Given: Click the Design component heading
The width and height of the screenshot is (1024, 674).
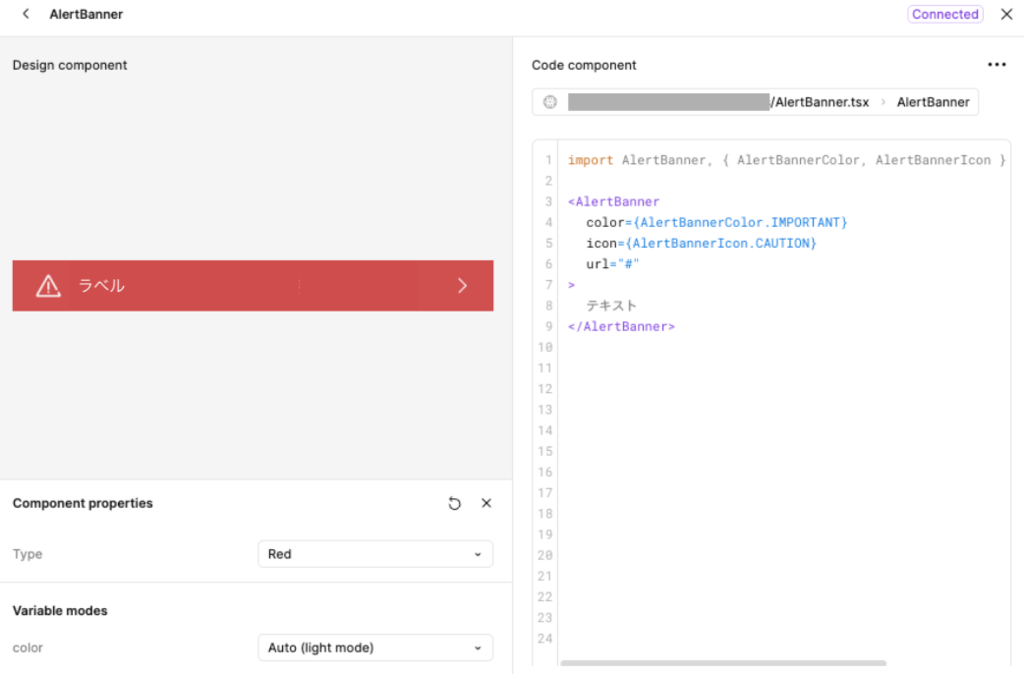Looking at the screenshot, I should click(x=70, y=65).
